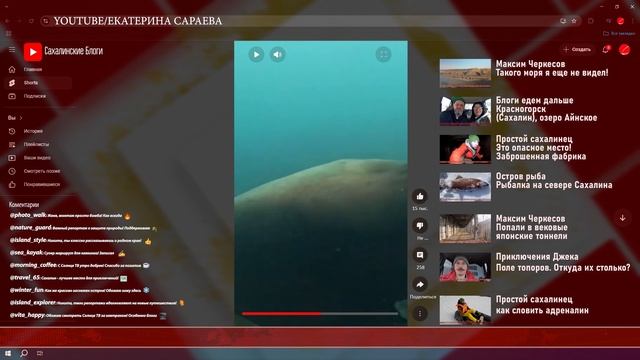Open the apps grid icon below the toolbar
640x360 pixels.
point(9,33)
